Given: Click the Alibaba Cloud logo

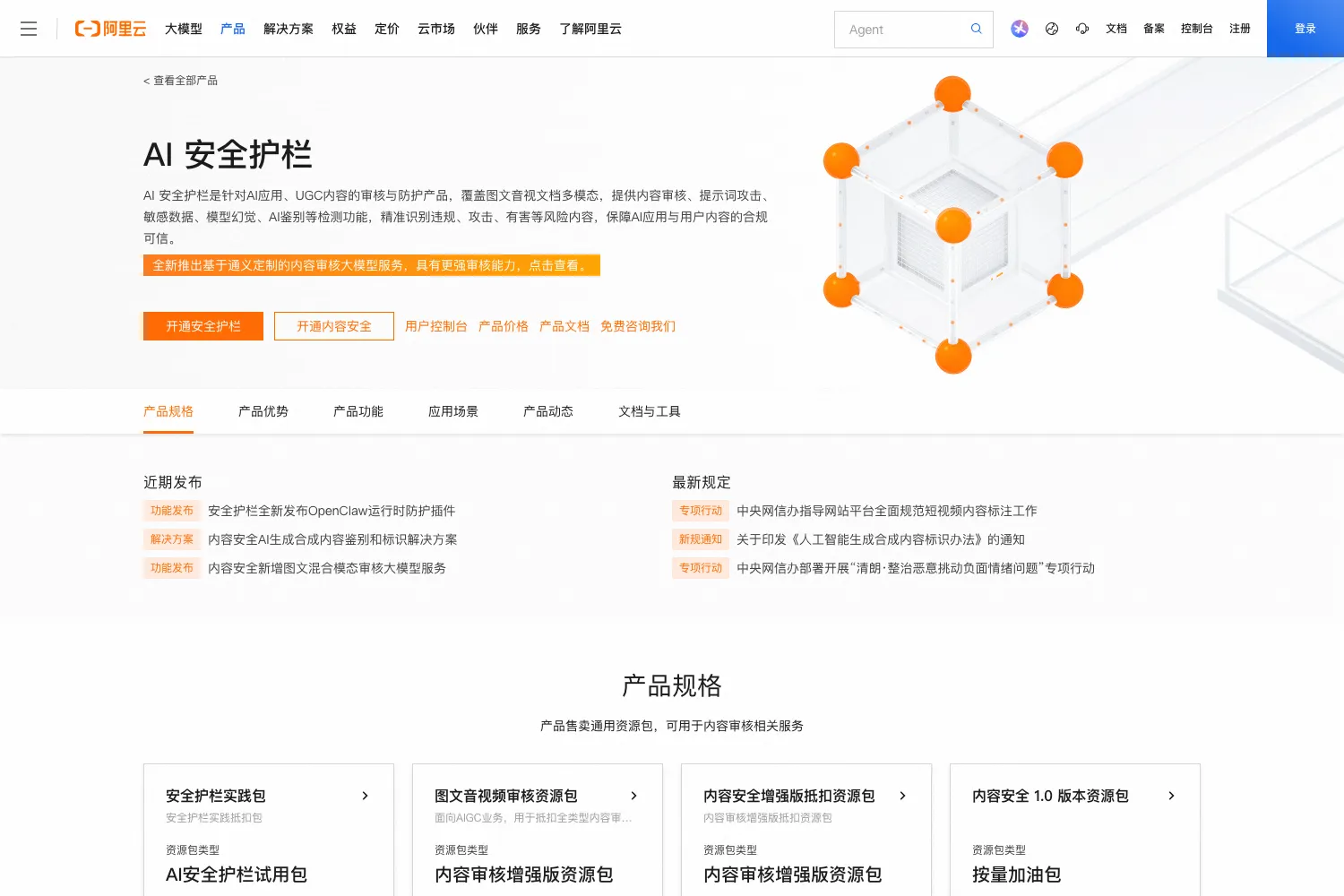Looking at the screenshot, I should click(x=110, y=29).
